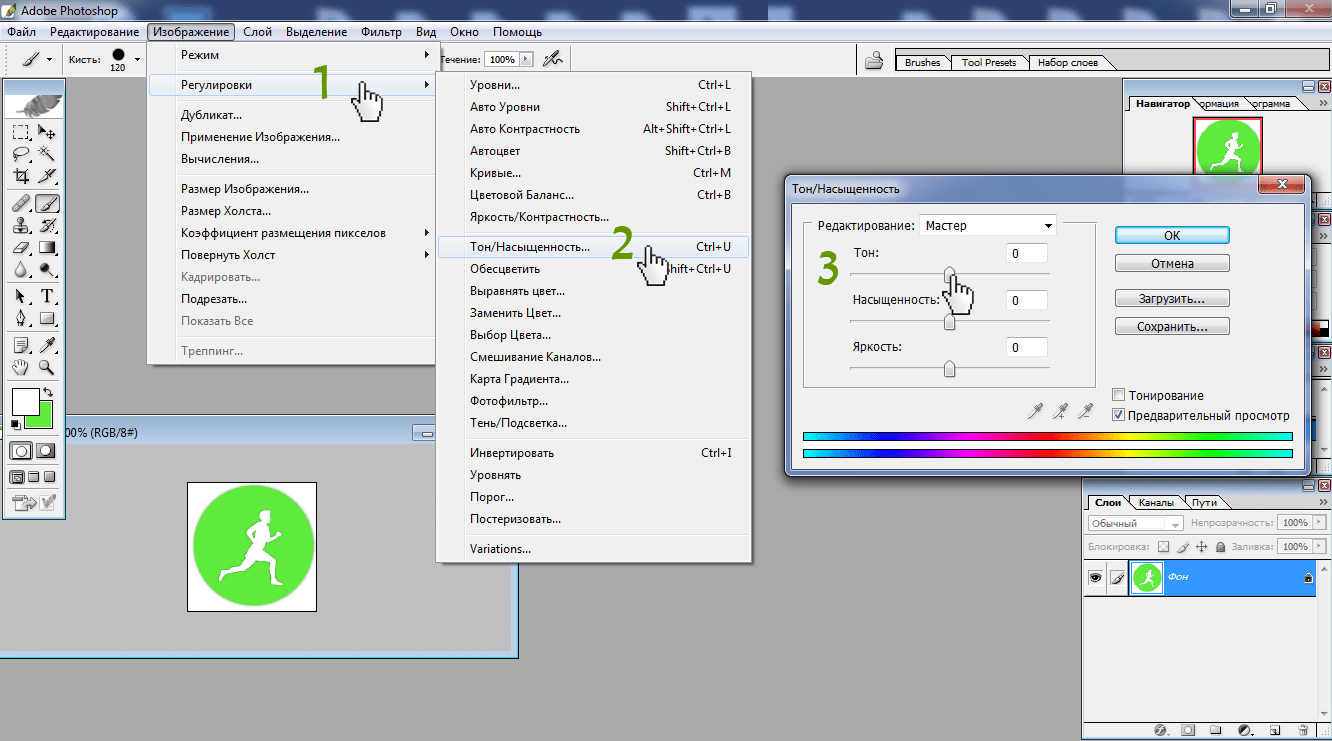Select the Healing Brush tool

pos(21,203)
